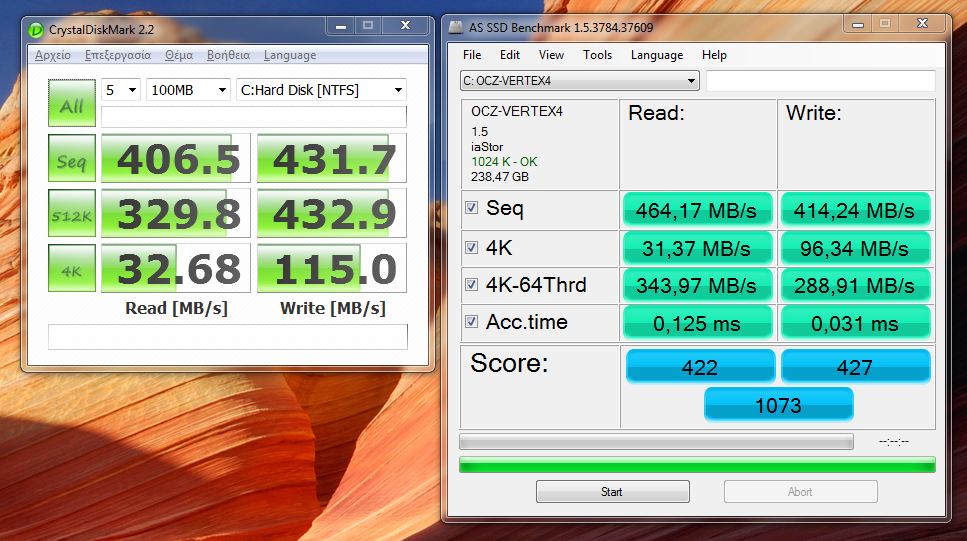The height and width of the screenshot is (541, 967).
Task: Open AS SSD Edit menu
Action: tap(509, 55)
